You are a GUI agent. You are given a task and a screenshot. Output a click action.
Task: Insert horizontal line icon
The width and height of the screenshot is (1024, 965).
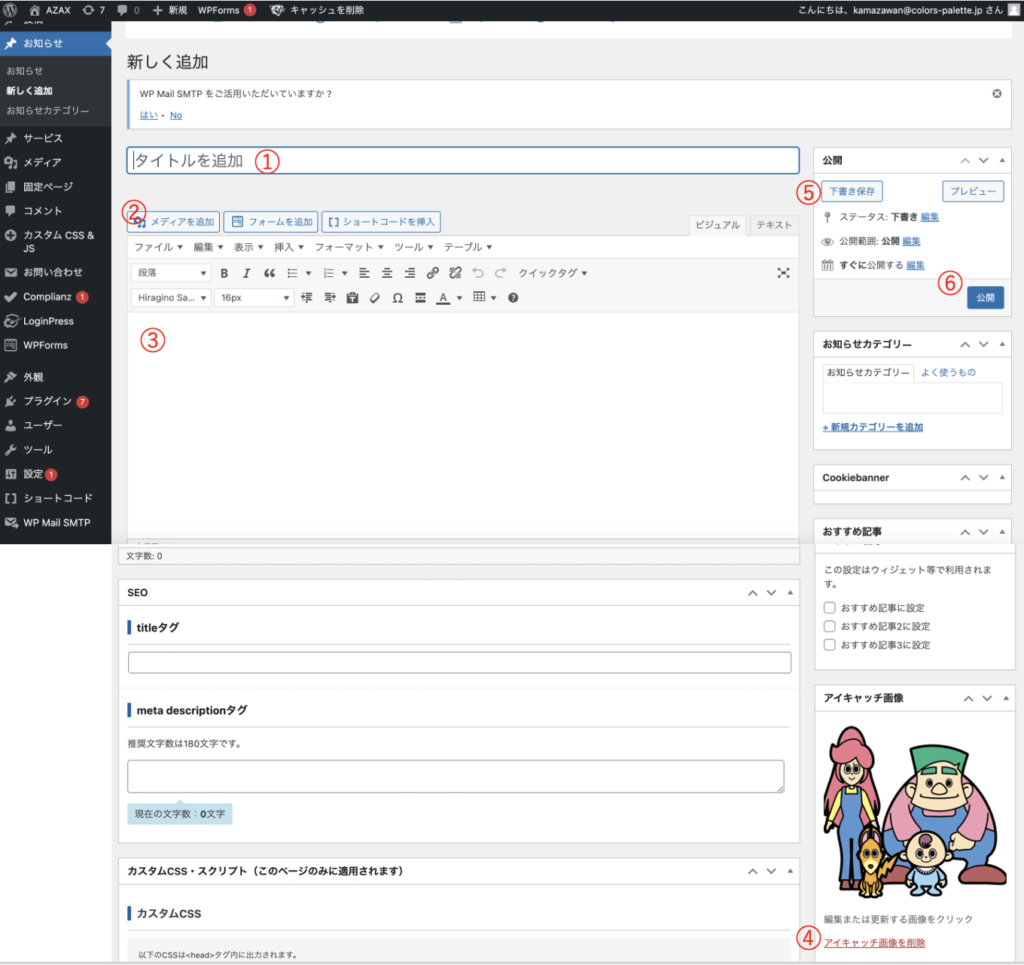pyautogui.click(x=420, y=298)
